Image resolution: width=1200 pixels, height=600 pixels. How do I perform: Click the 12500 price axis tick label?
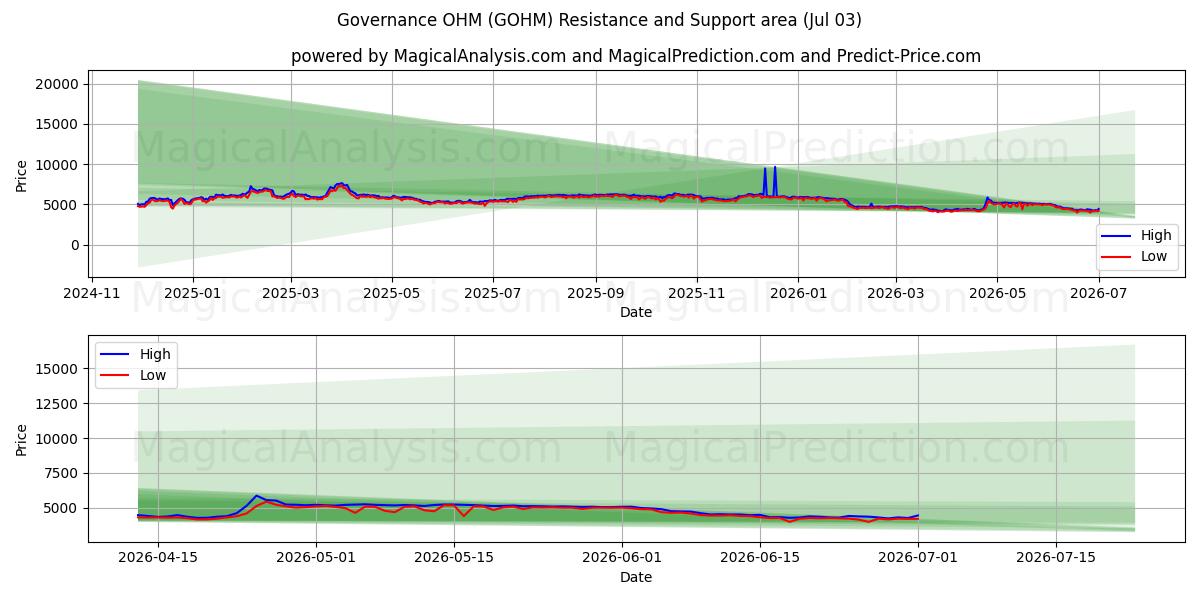(58, 404)
